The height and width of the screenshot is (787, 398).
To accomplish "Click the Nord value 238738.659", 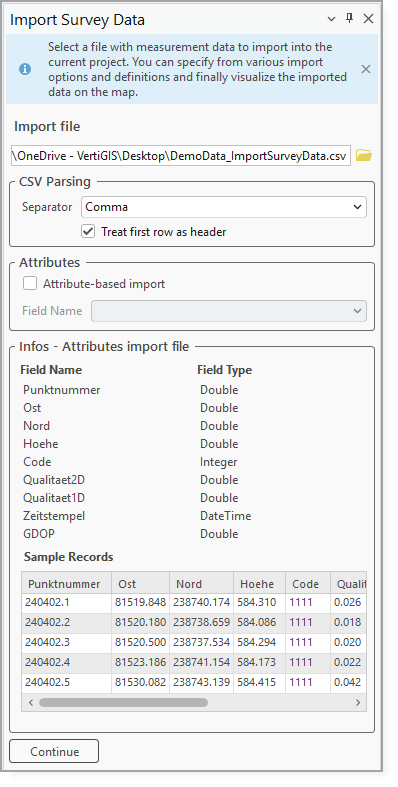I will [x=202, y=623].
